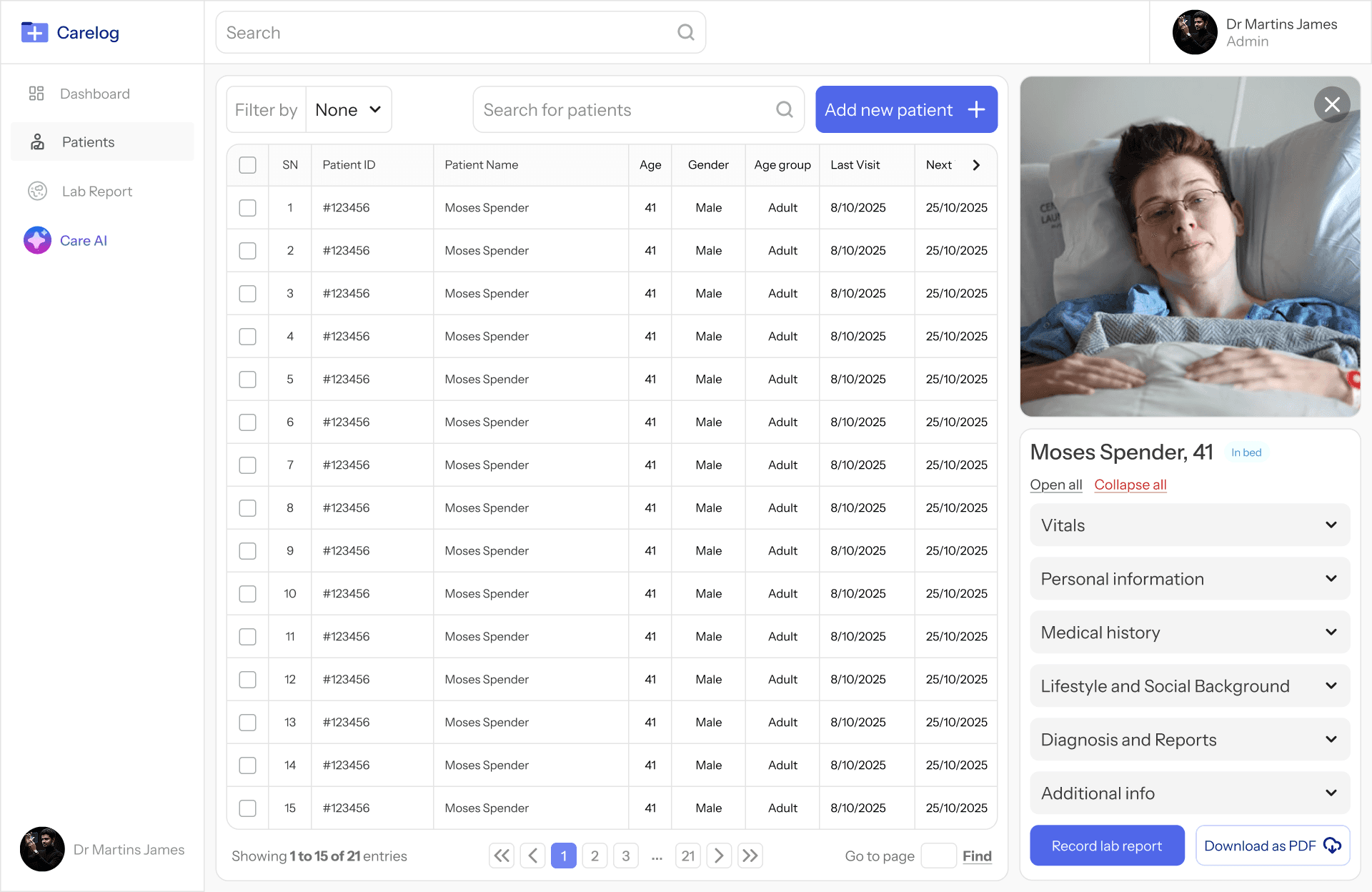
Task: Click the Go to page input
Action: (938, 856)
